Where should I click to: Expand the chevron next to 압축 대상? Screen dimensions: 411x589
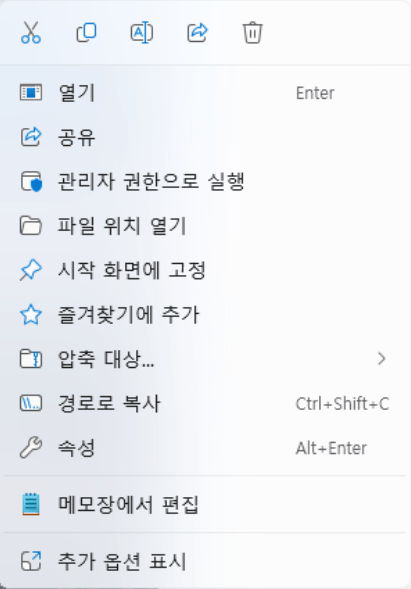click(x=382, y=359)
